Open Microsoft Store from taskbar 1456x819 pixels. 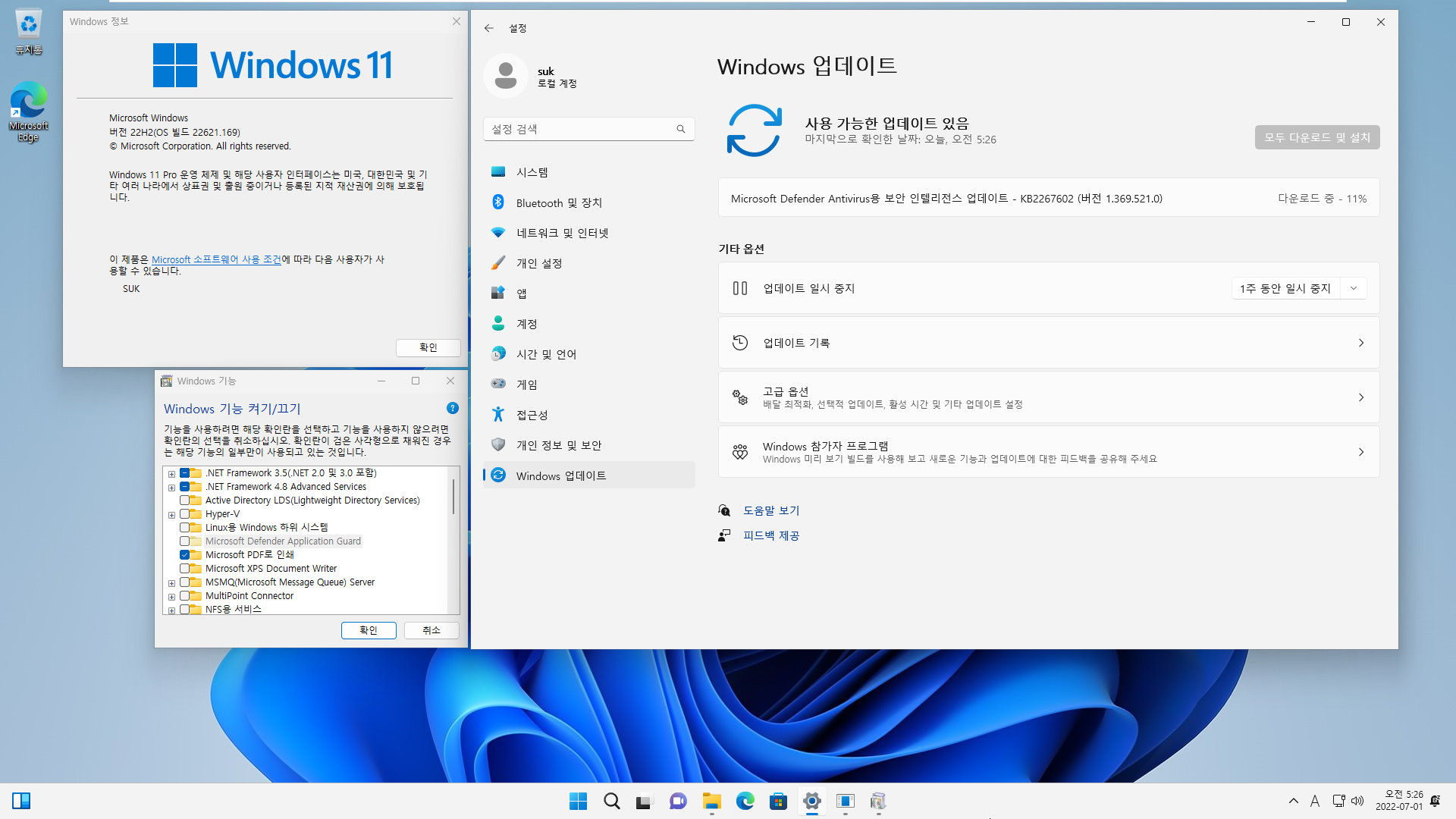point(778,801)
